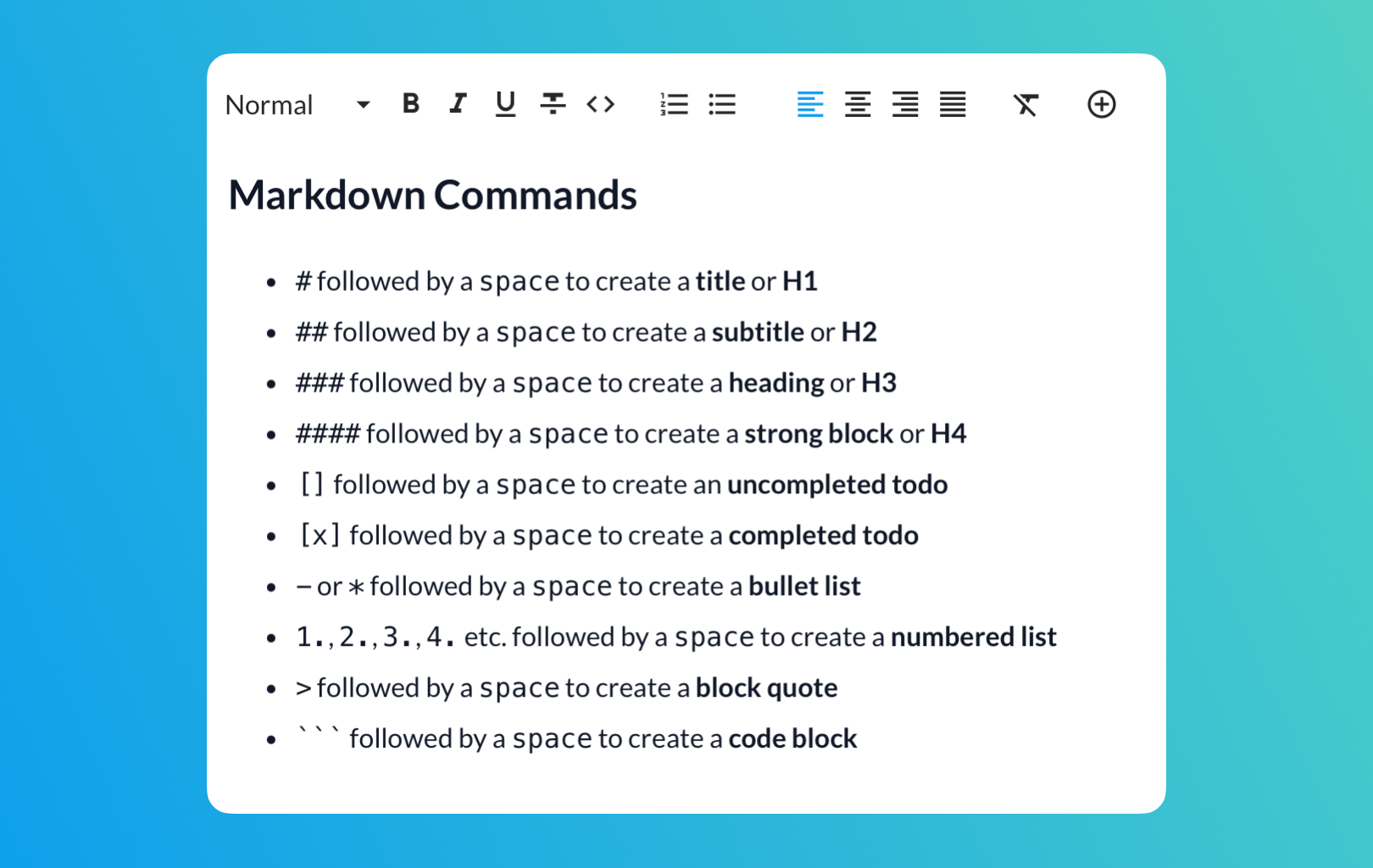Click the Markdown Commands heading
The image size is (1373, 868).
click(432, 195)
